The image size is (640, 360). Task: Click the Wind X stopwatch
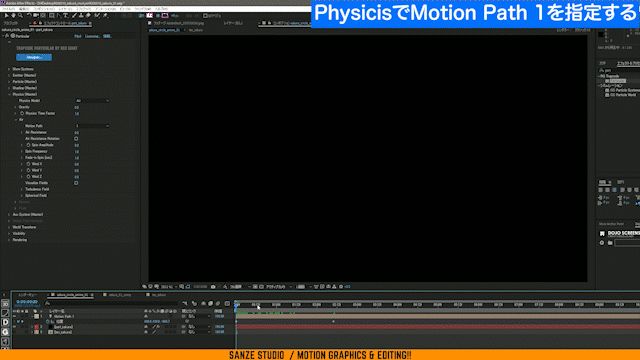click(28, 164)
